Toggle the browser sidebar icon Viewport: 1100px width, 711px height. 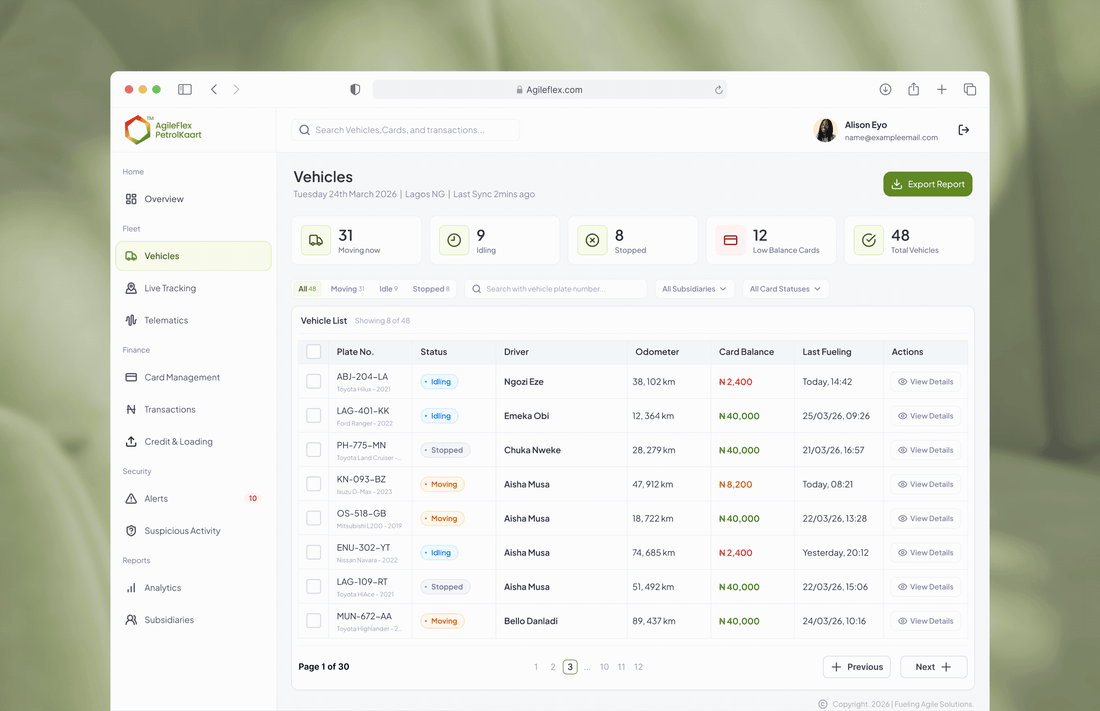(185, 89)
